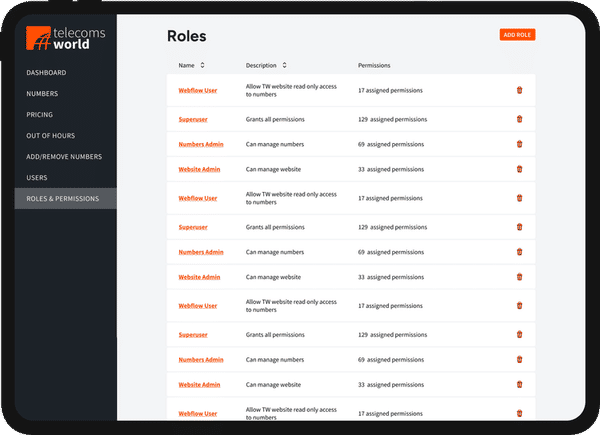Image resolution: width=600 pixels, height=435 pixels.
Task: Click trash icon for second Website Admin row
Action: (x=519, y=277)
